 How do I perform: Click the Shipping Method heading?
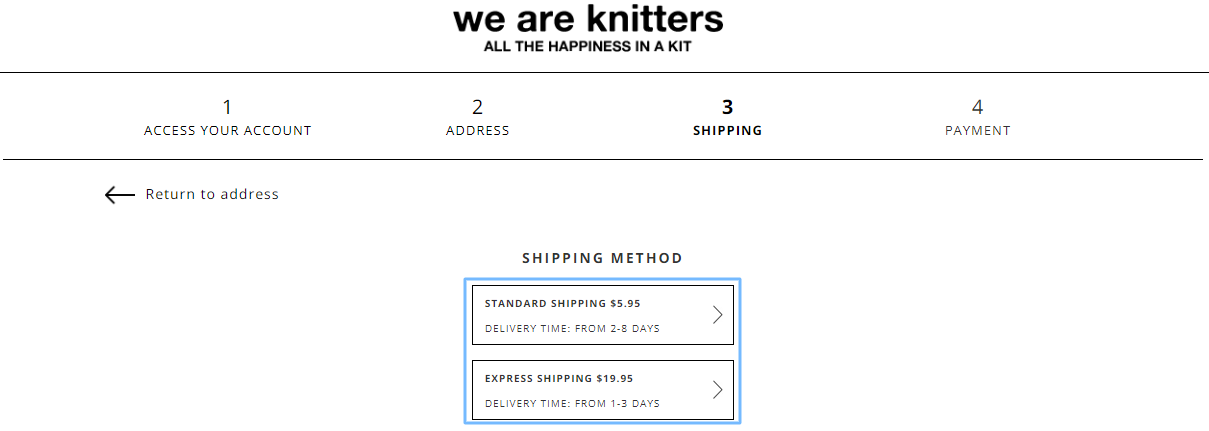click(603, 258)
